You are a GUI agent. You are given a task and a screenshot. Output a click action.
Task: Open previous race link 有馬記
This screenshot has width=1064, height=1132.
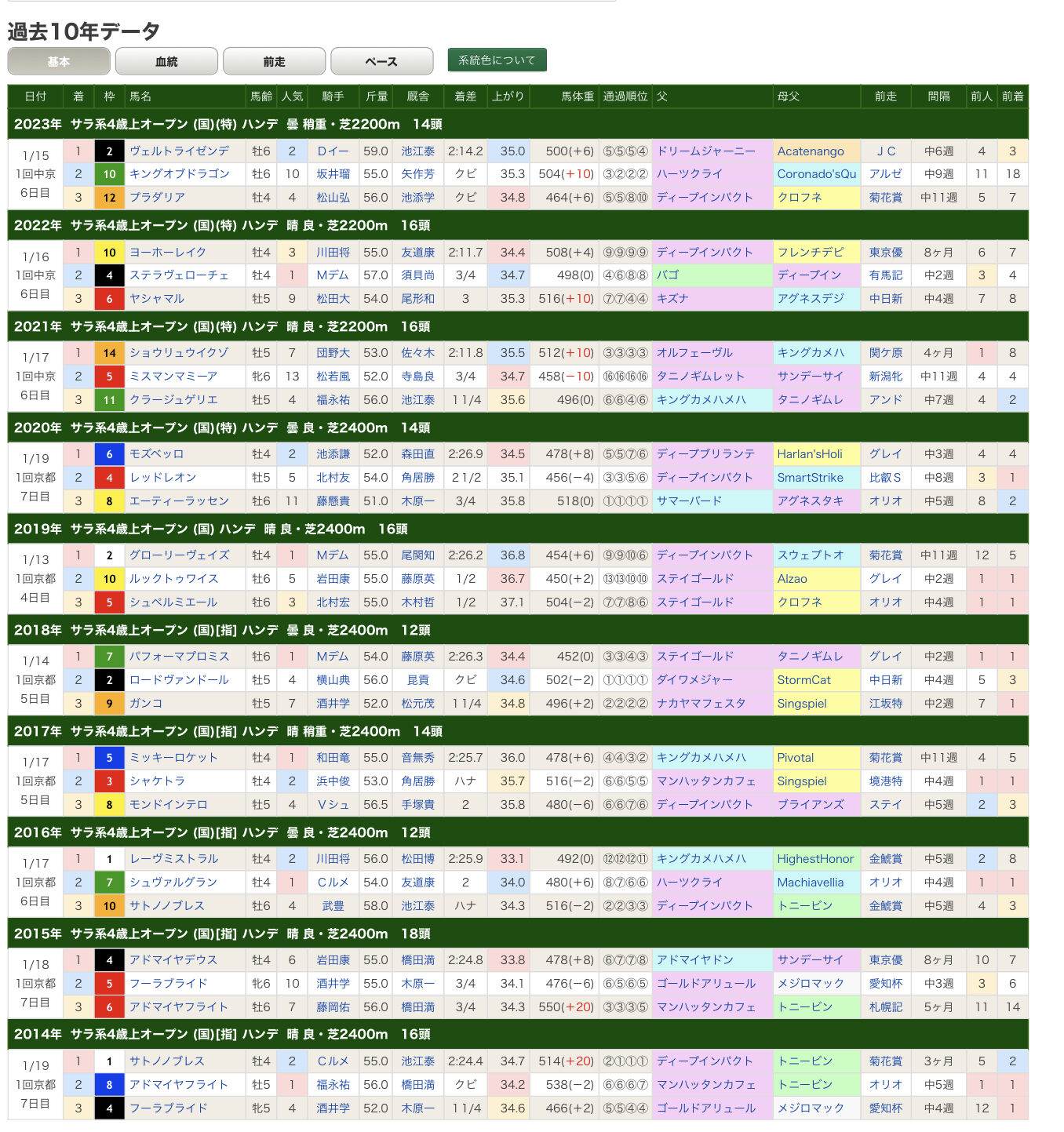coord(885,275)
